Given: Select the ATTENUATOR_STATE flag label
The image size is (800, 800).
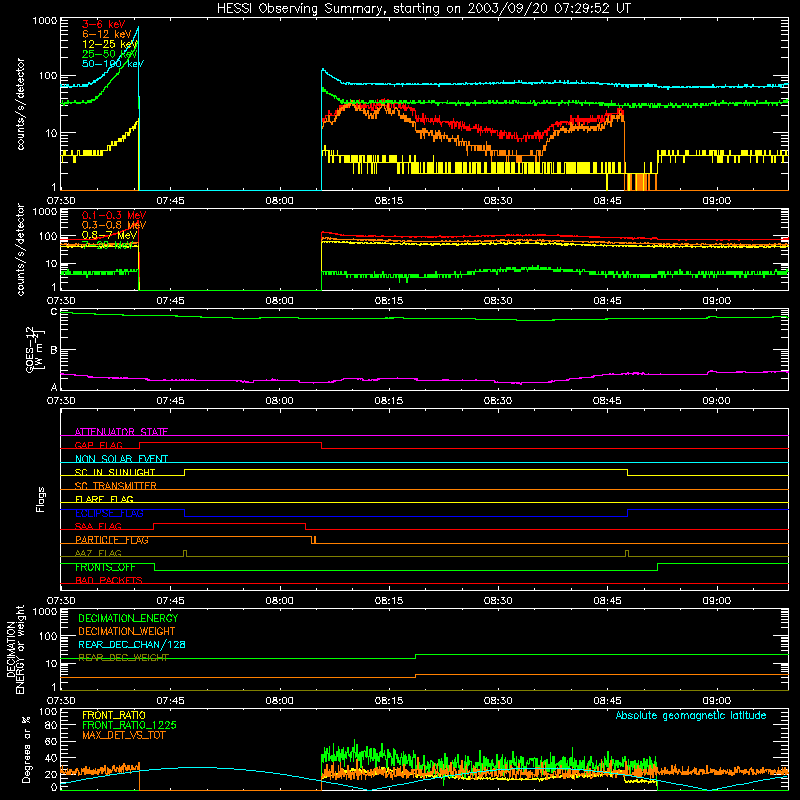Looking at the screenshot, I should 121,432.
